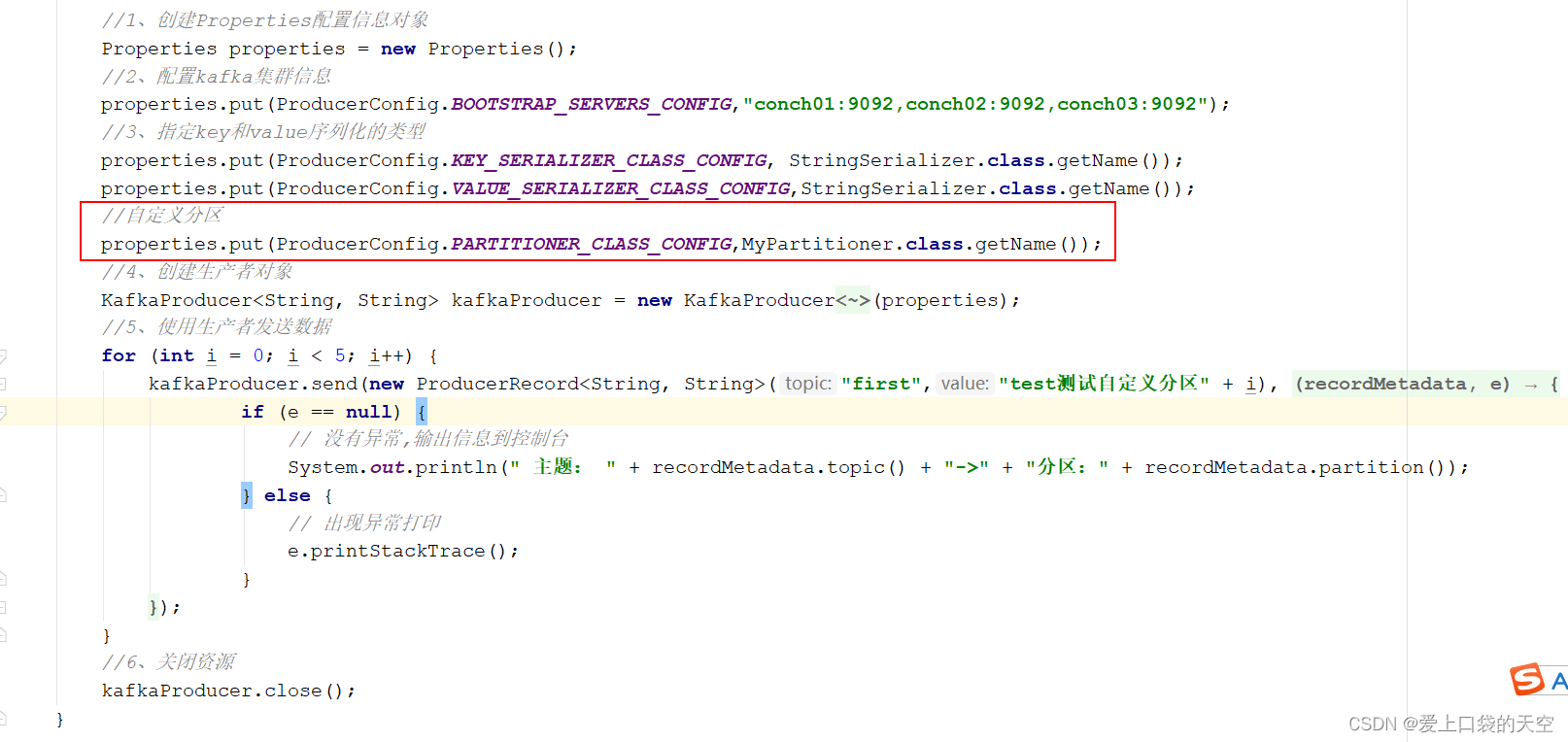Viewport: 1568px width, 742px height.
Task: Click the comment //1、创建Properties配置信息对象
Action: click(265, 20)
